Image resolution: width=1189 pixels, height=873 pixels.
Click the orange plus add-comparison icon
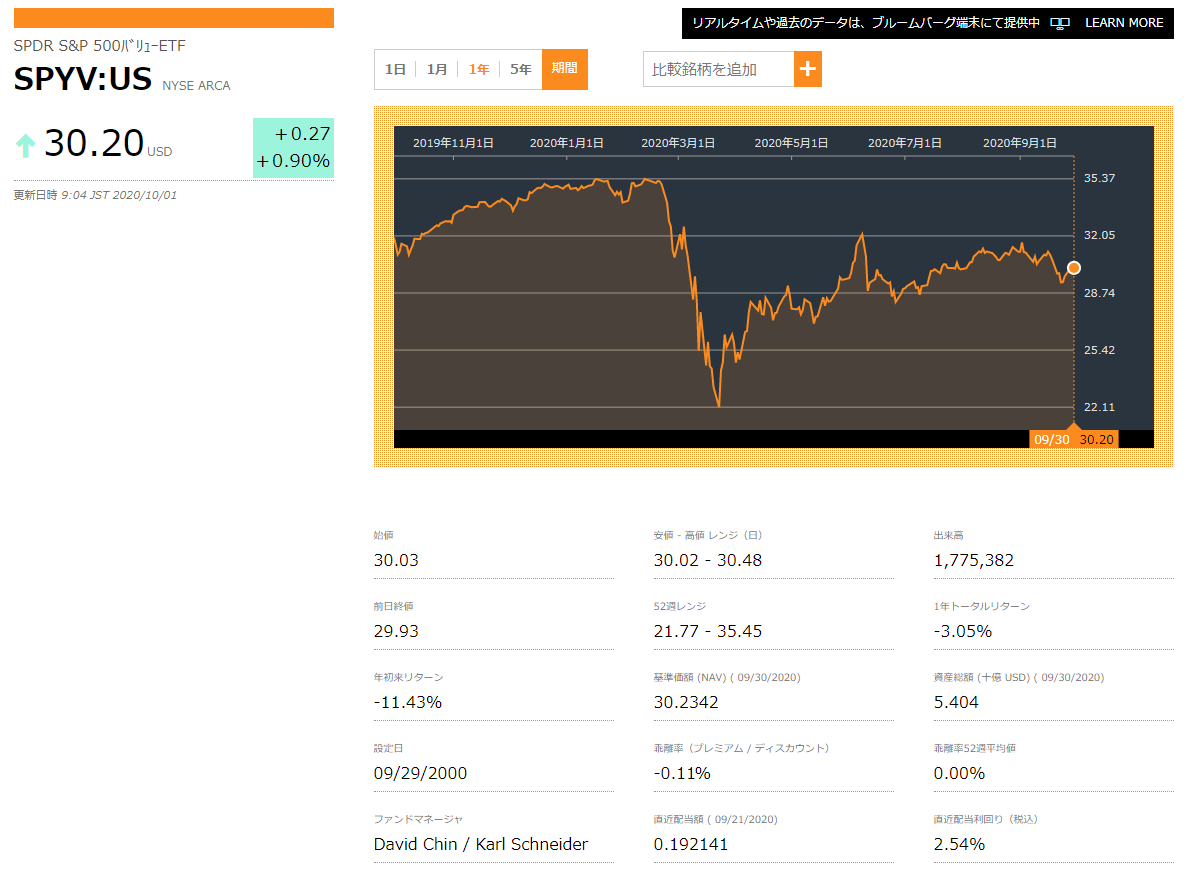(x=808, y=69)
